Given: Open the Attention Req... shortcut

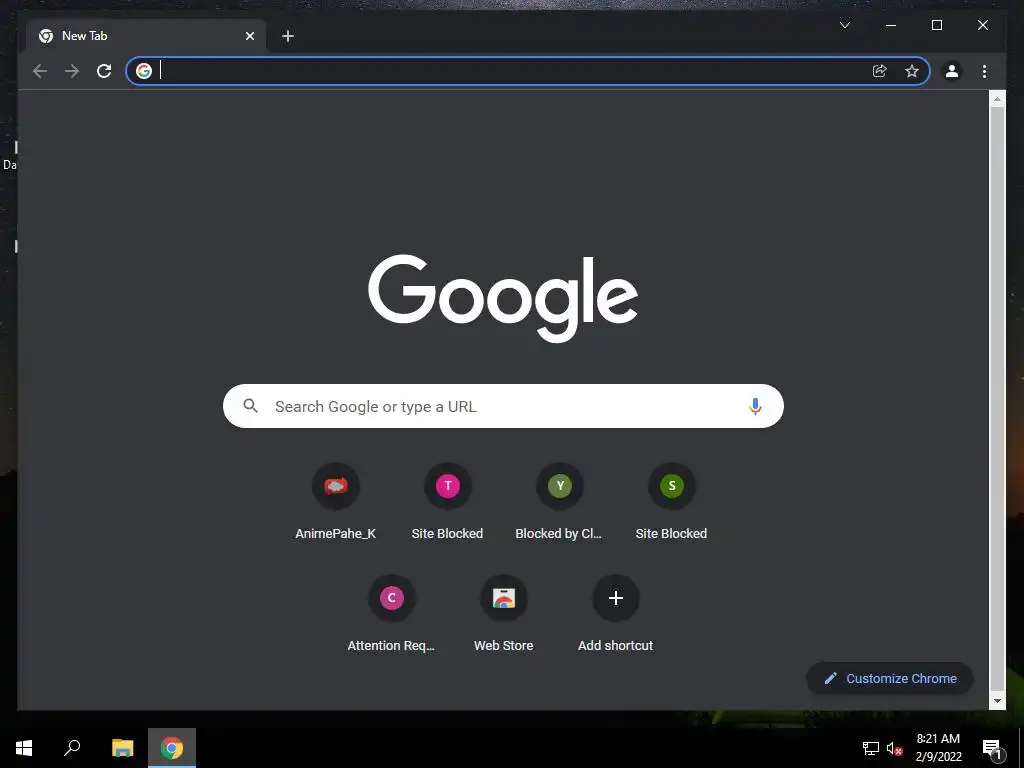Looking at the screenshot, I should pos(391,615).
